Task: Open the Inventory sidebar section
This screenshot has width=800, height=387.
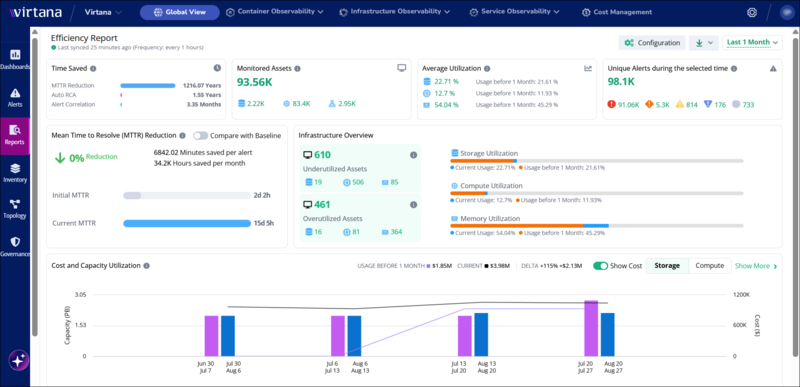Action: (x=15, y=173)
